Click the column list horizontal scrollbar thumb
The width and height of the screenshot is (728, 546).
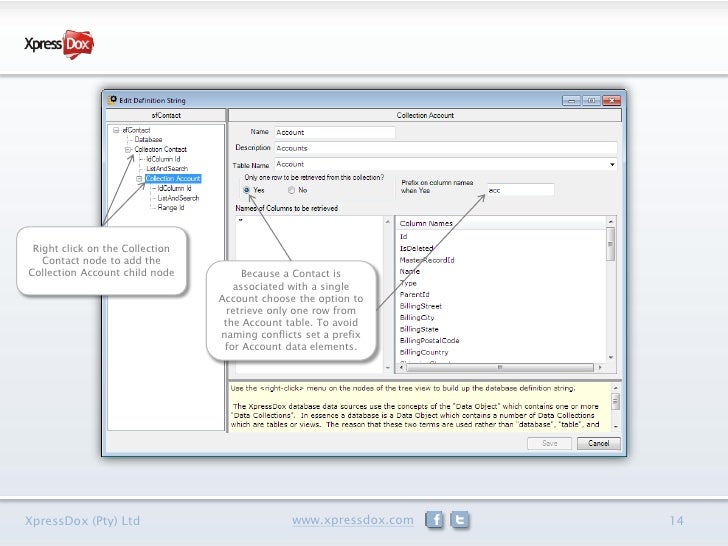[x=500, y=367]
